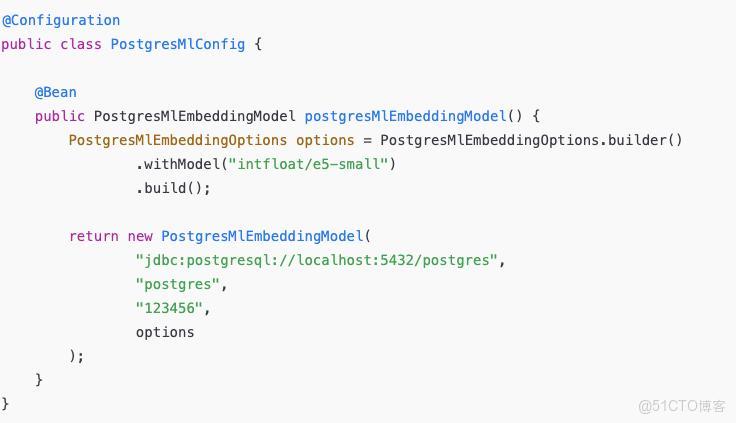Viewport: 736px width, 423px height.
Task: Click the @Configuration annotation
Action: 61,20
